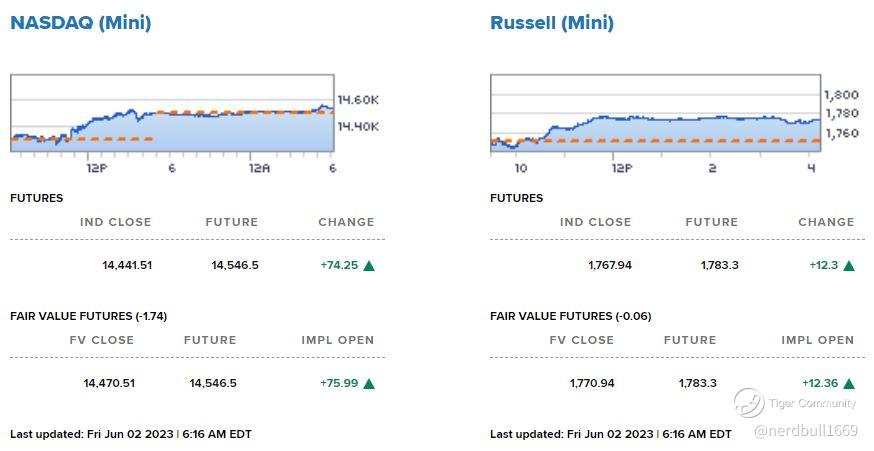Select the Russell +12.3 change value
The height and width of the screenshot is (451, 874).
pyautogui.click(x=824, y=265)
